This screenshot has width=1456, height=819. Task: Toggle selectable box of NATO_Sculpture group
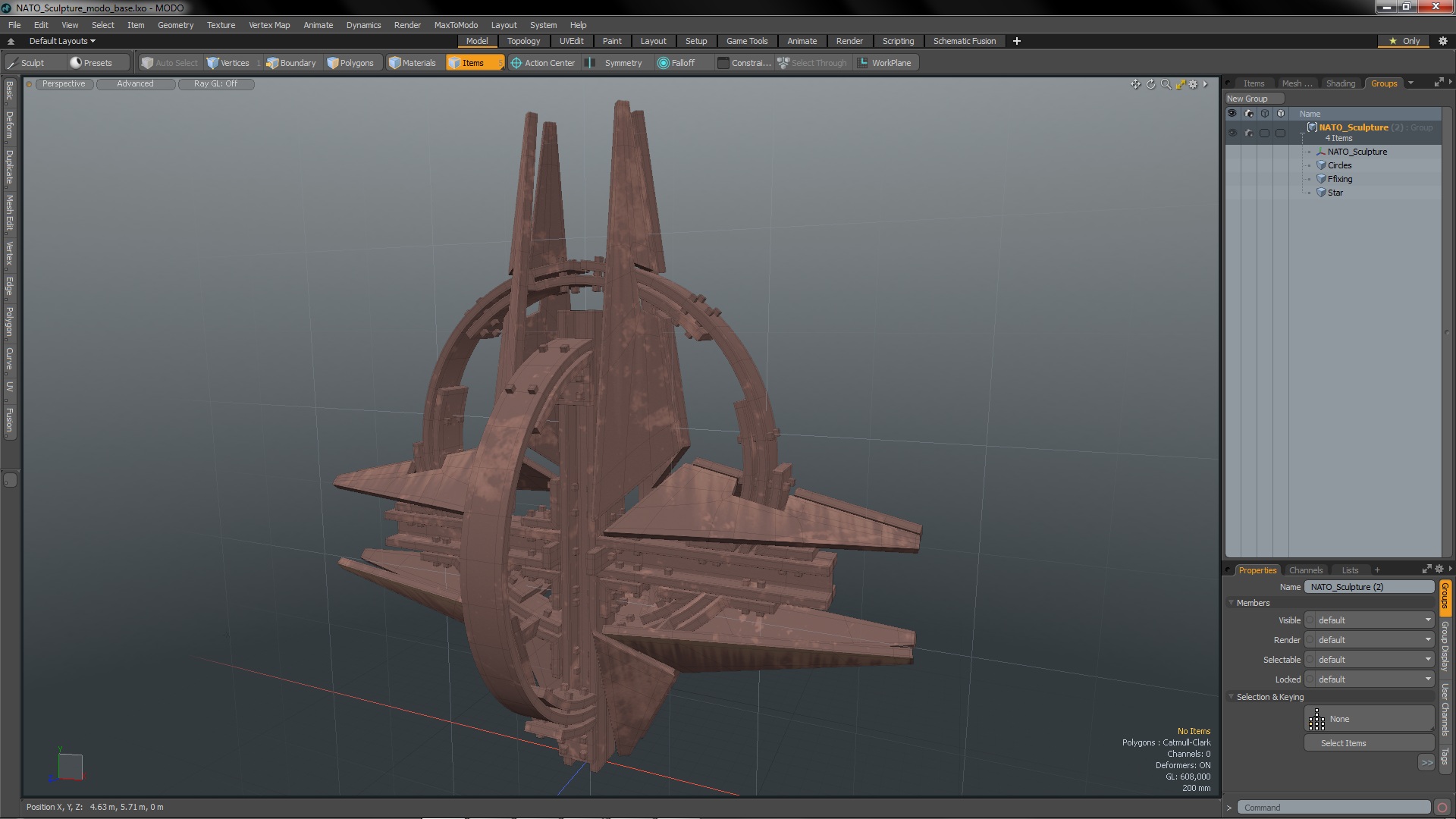pyautogui.click(x=1264, y=133)
